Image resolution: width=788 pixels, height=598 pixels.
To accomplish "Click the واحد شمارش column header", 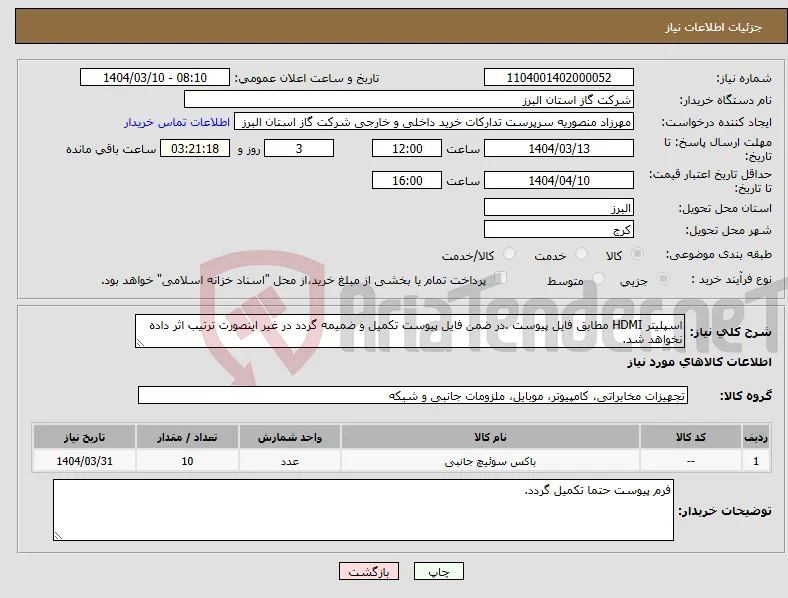I will pyautogui.click(x=290, y=437).
